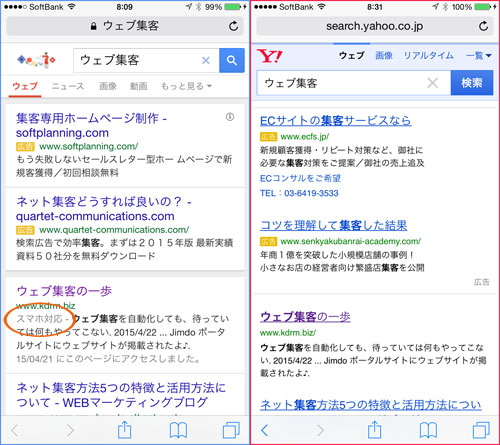The width and height of the screenshot is (500, 445).
Task: Tap www.softplanning.com/ URL text
Action: pos(89,146)
